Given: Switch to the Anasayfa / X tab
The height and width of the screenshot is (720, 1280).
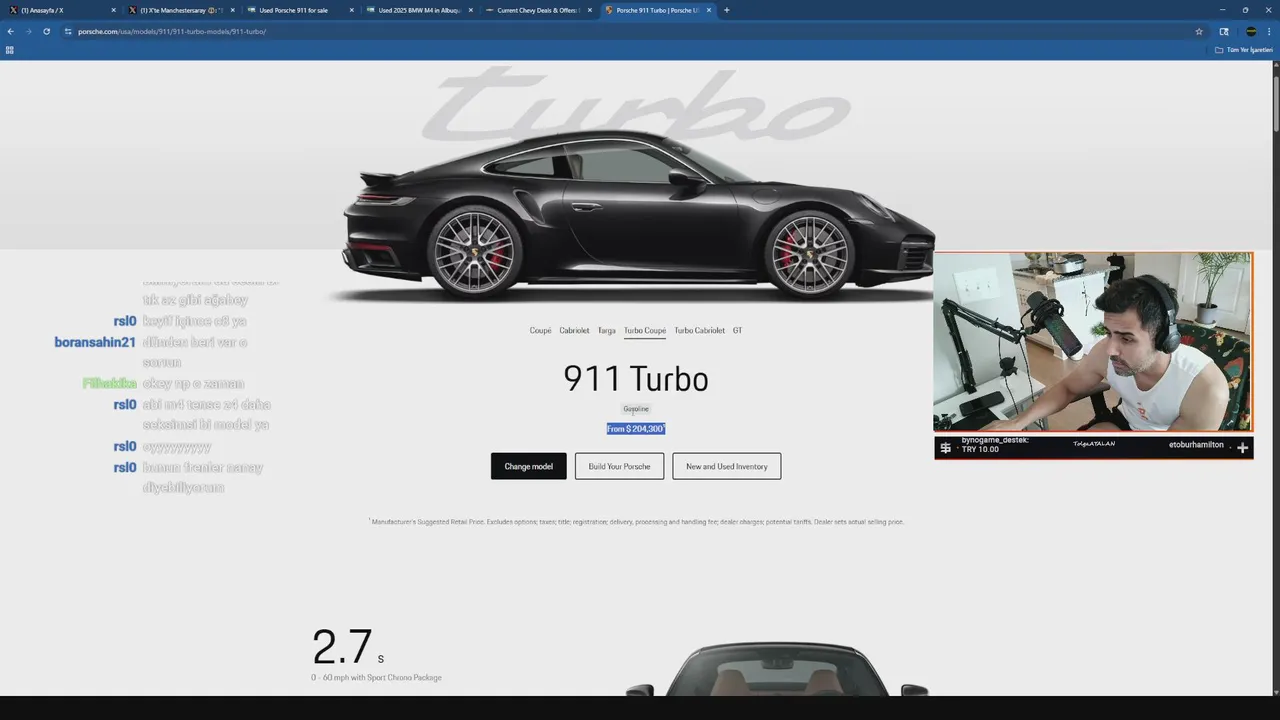Looking at the screenshot, I should (x=62, y=10).
